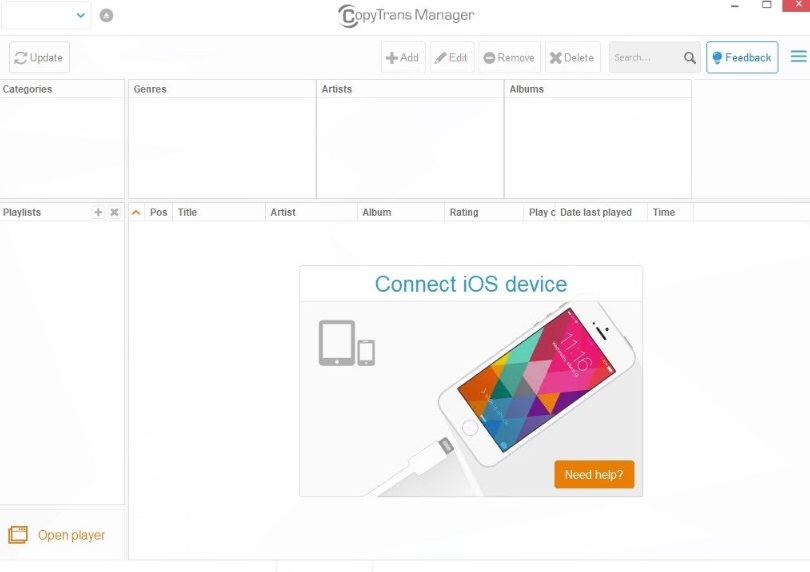Image resolution: width=810 pixels, height=572 pixels.
Task: Click the Need help? button
Action: pyautogui.click(x=594, y=475)
